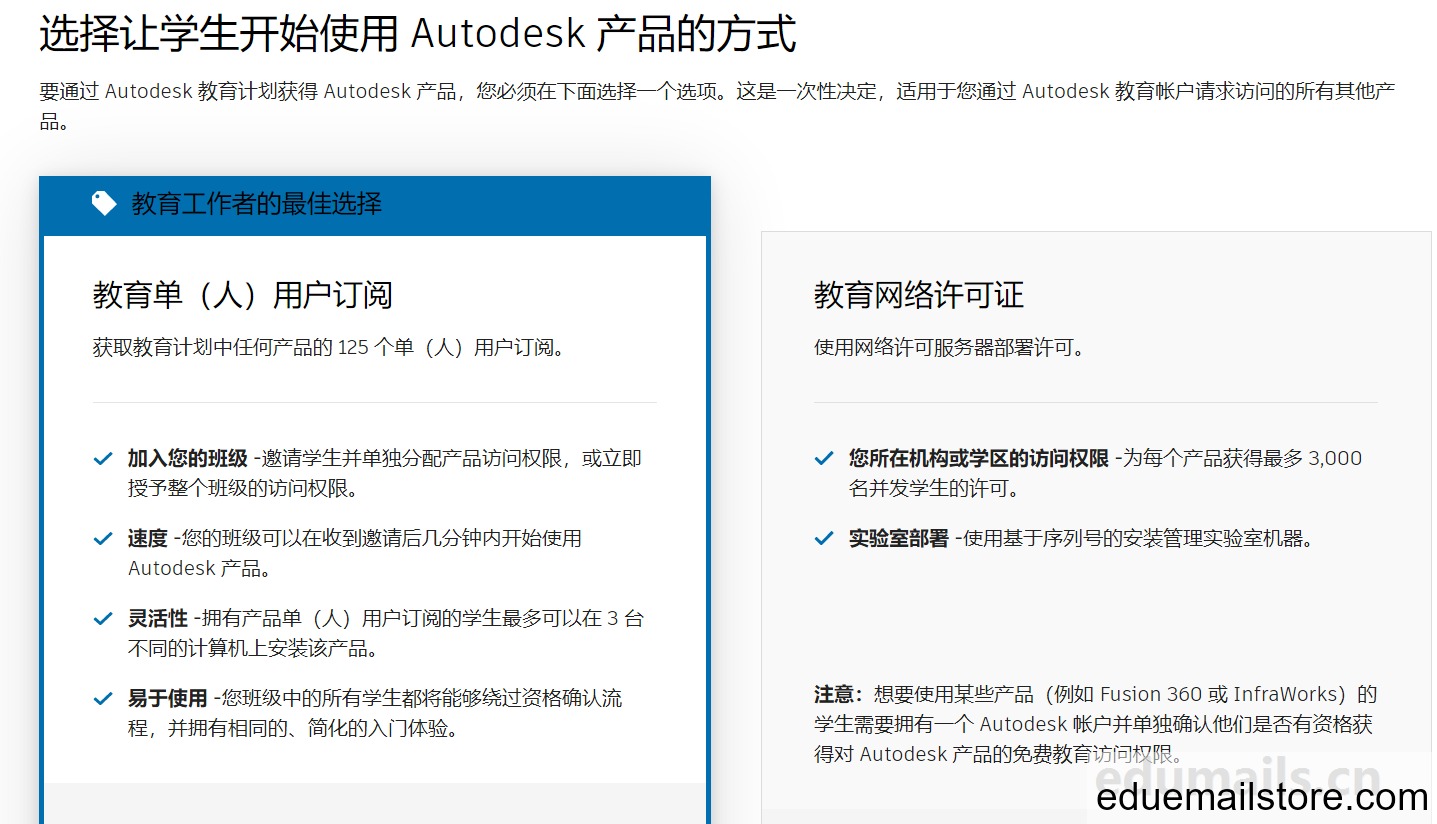Select the 教育网络许可证 card heading
Screen dimensions: 1437x824
tap(919, 295)
